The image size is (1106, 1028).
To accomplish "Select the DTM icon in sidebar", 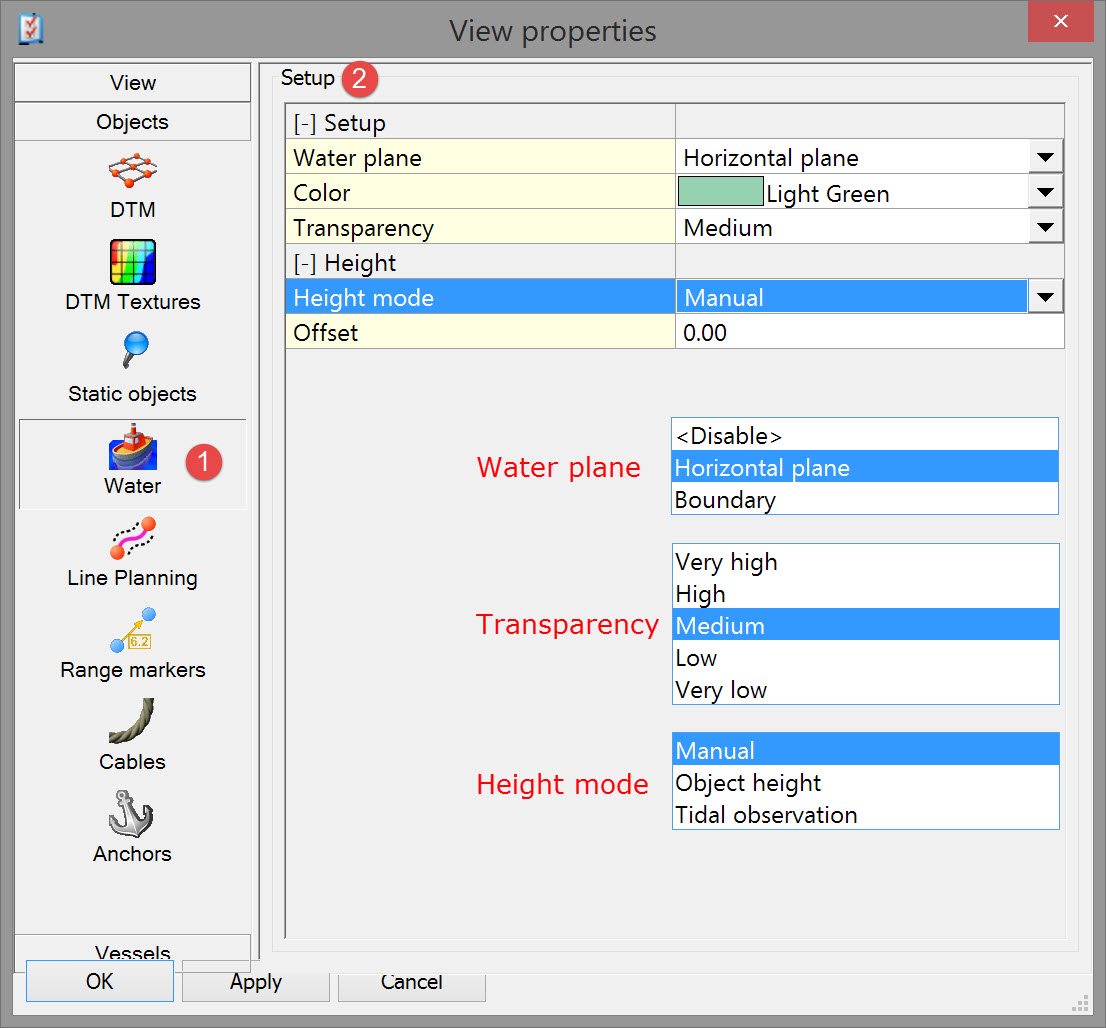I will 132,172.
